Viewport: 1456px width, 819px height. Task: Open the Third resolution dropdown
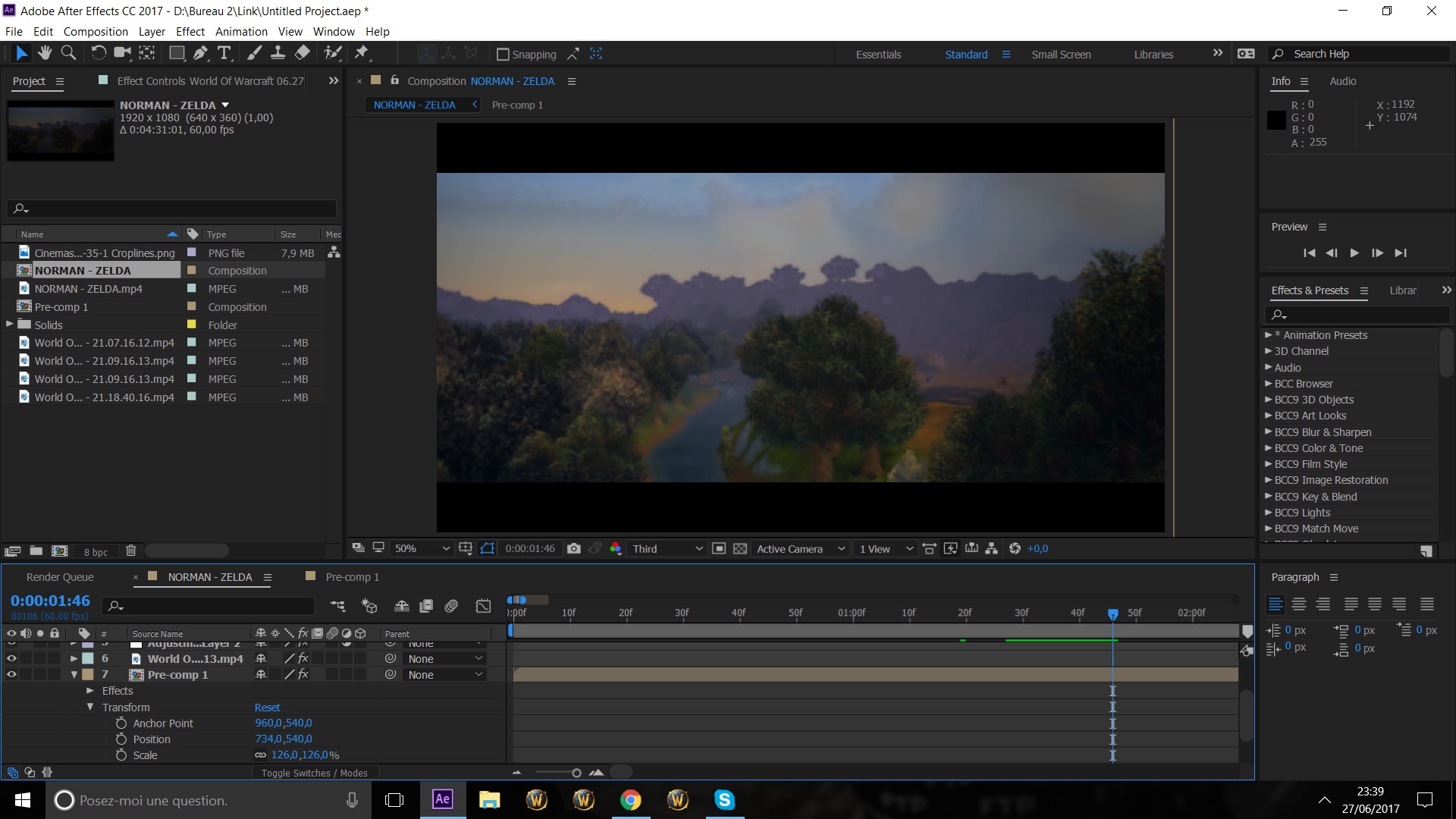click(667, 548)
